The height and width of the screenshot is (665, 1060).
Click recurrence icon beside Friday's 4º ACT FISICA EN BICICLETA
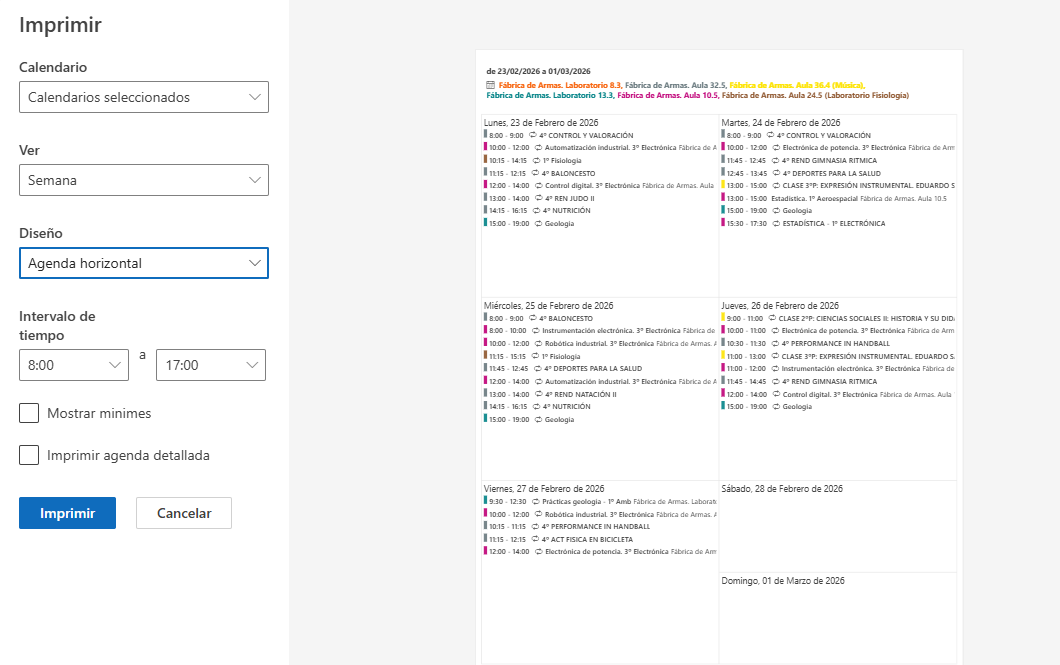click(x=535, y=539)
